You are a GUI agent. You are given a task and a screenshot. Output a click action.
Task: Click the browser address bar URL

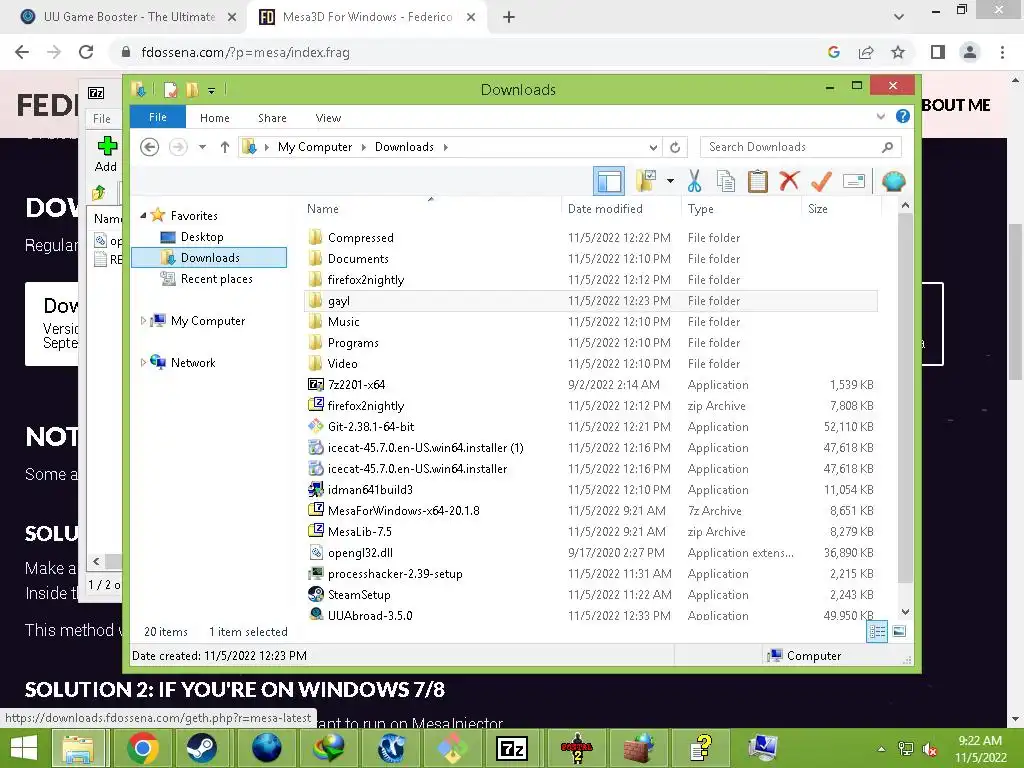click(x=245, y=52)
